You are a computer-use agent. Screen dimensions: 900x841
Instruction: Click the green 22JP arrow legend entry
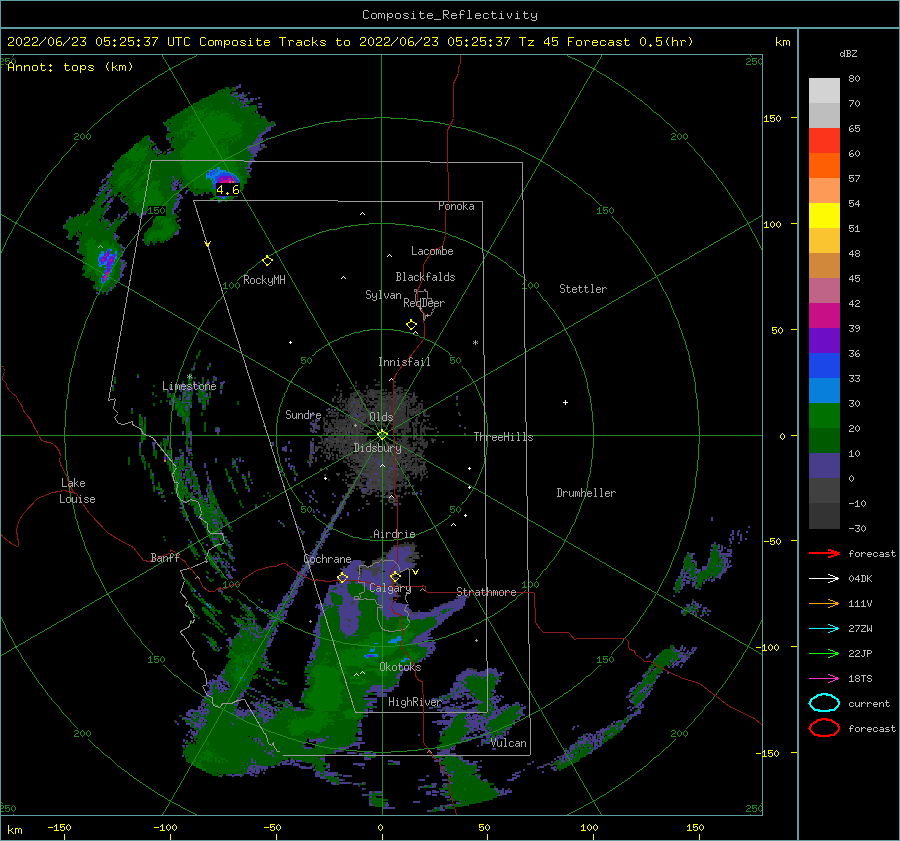pyautogui.click(x=824, y=653)
